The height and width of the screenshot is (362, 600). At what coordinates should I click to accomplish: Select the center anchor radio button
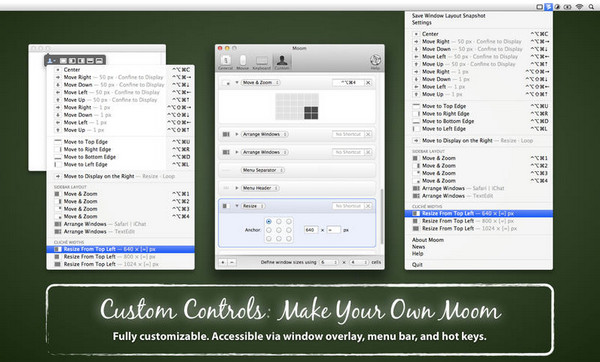pos(279,230)
